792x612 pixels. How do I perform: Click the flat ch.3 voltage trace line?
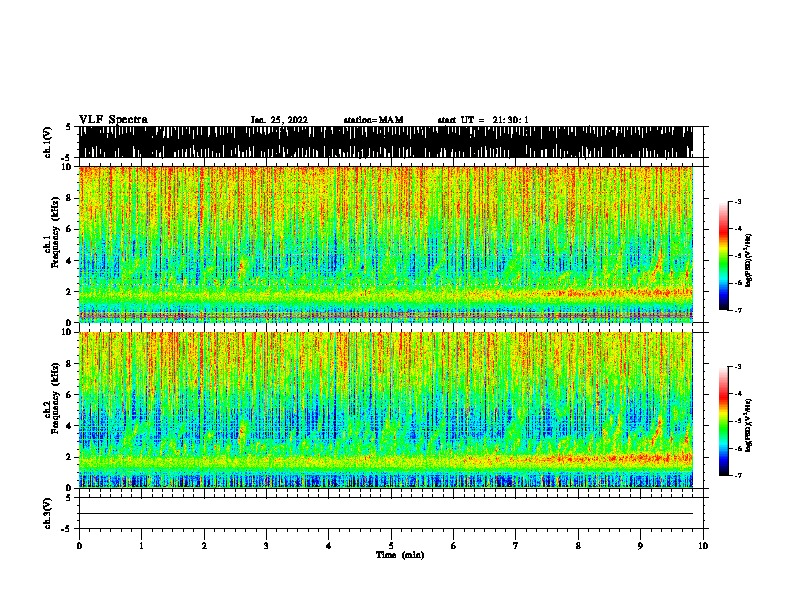coord(386,514)
